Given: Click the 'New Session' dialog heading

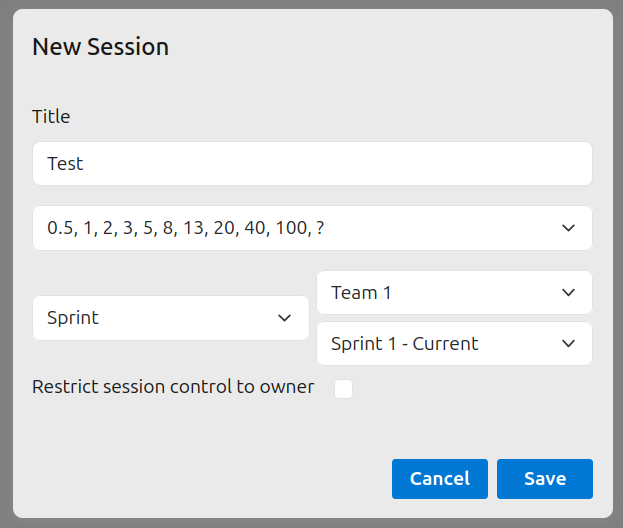Looking at the screenshot, I should pos(100,46).
